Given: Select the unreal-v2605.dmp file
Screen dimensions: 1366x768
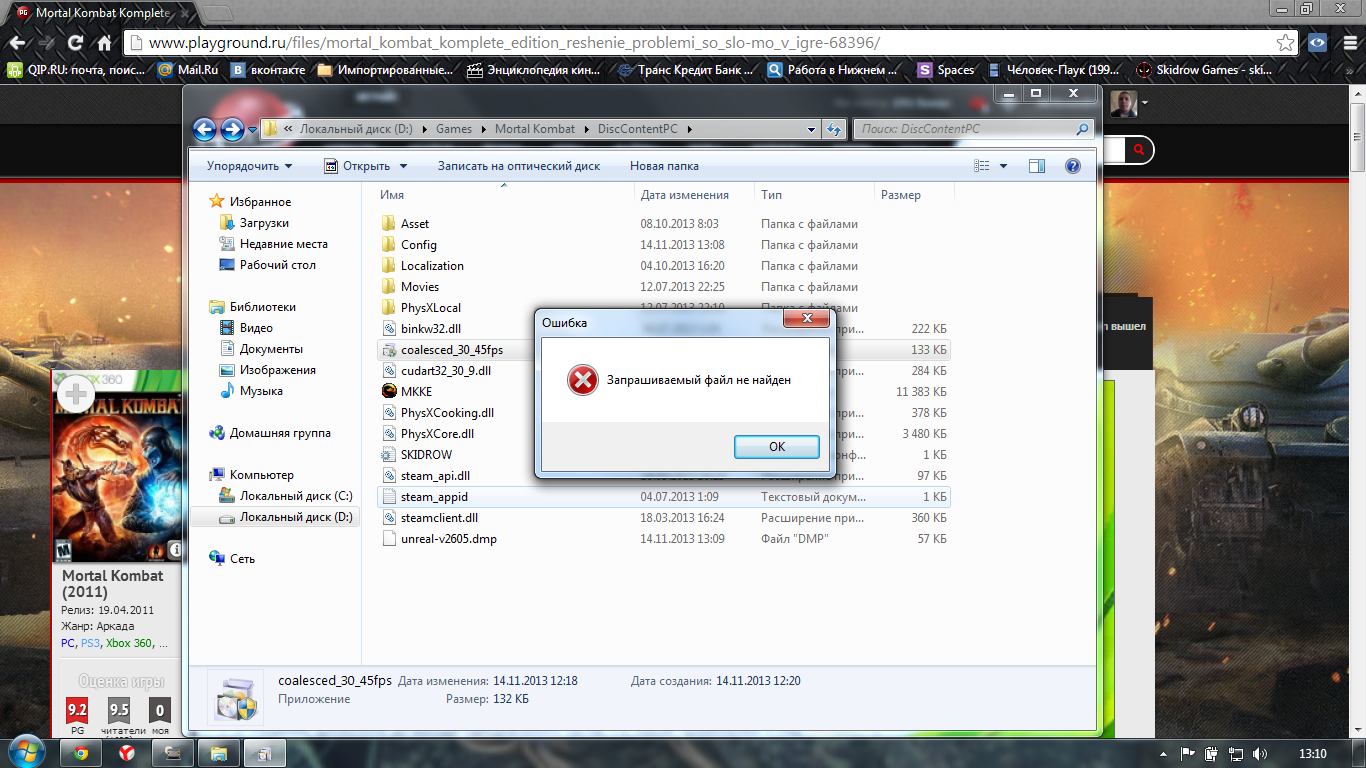Looking at the screenshot, I should coord(448,539).
